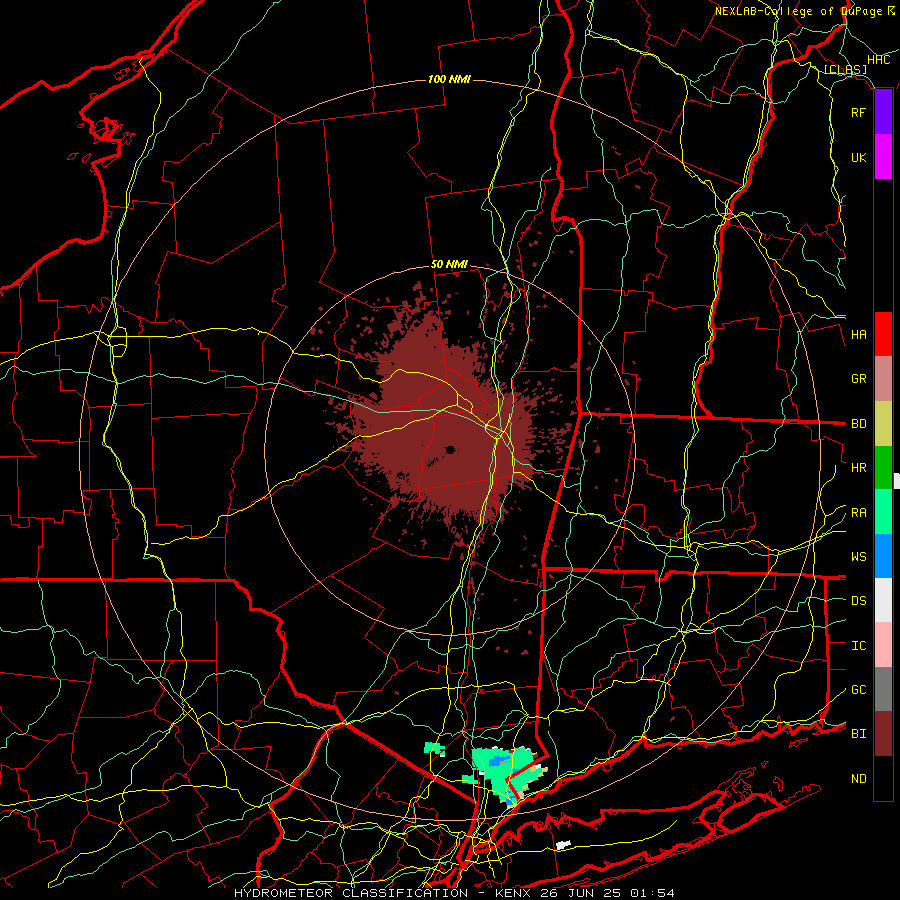Click the ND legend label
Screen dimensions: 900x900
pyautogui.click(x=858, y=778)
